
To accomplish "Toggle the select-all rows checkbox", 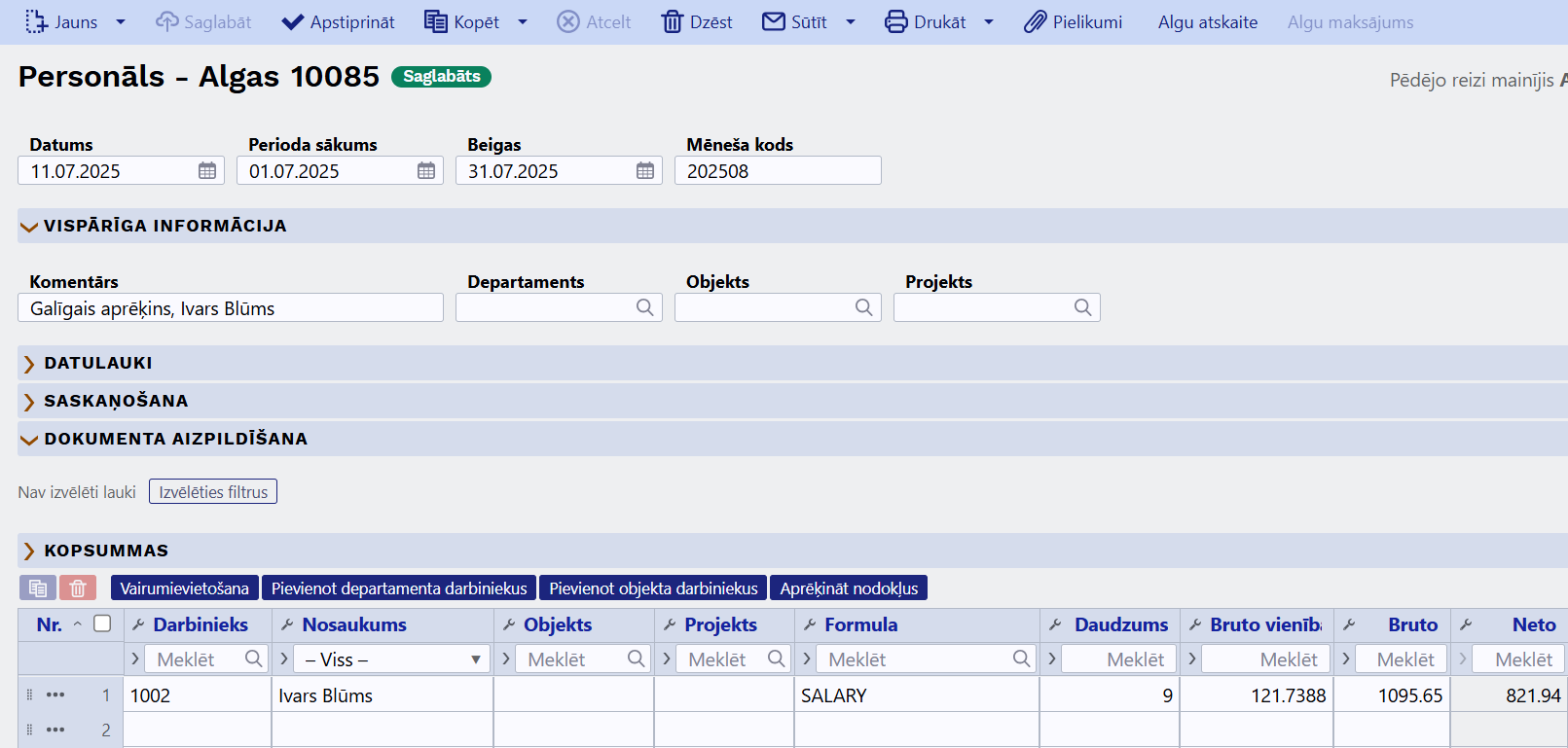I will (x=102, y=623).
